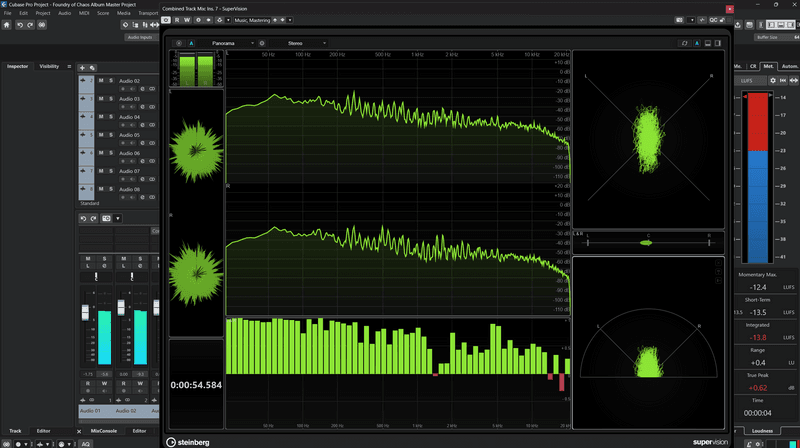The width and height of the screenshot is (800, 448).
Task: Mute the Audio 05 track
Action: [101, 135]
